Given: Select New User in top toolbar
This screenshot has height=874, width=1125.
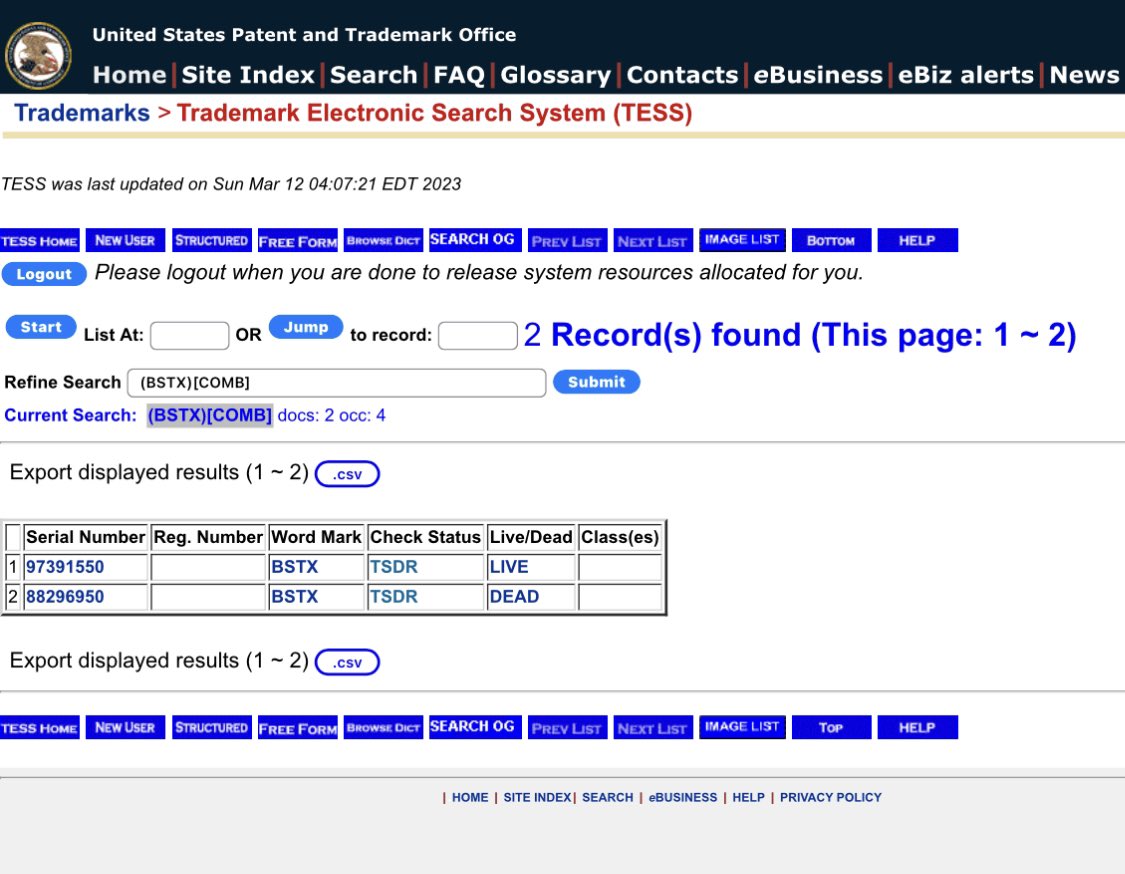Looking at the screenshot, I should [x=125, y=240].
